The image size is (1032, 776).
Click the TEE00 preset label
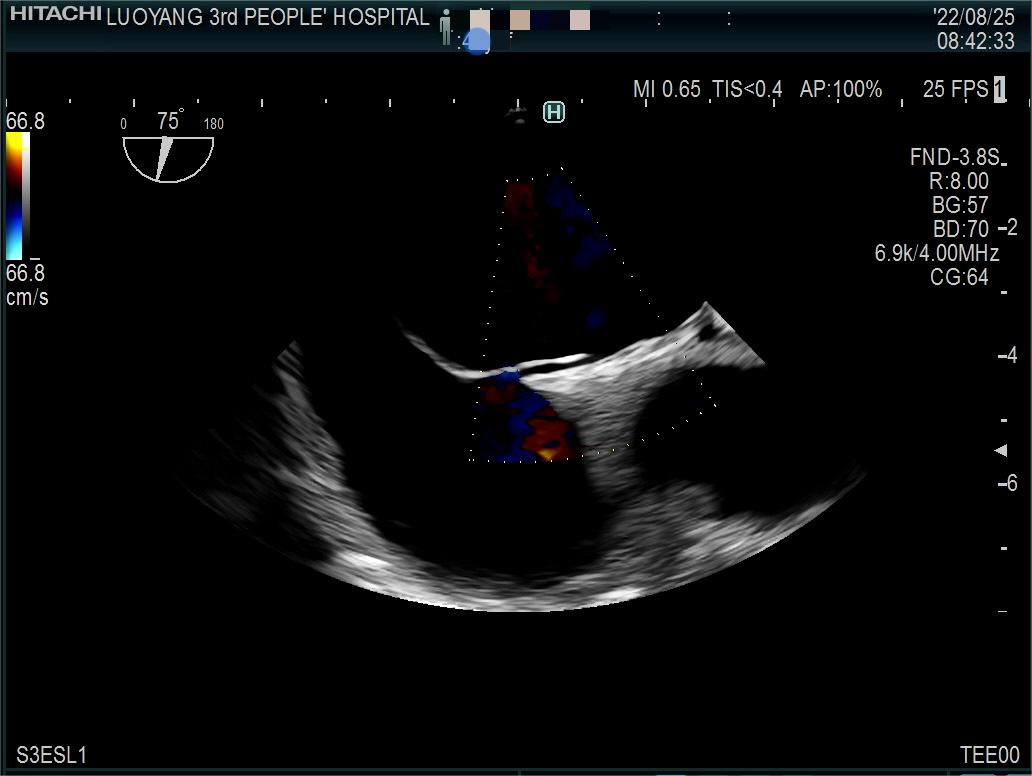pos(989,755)
